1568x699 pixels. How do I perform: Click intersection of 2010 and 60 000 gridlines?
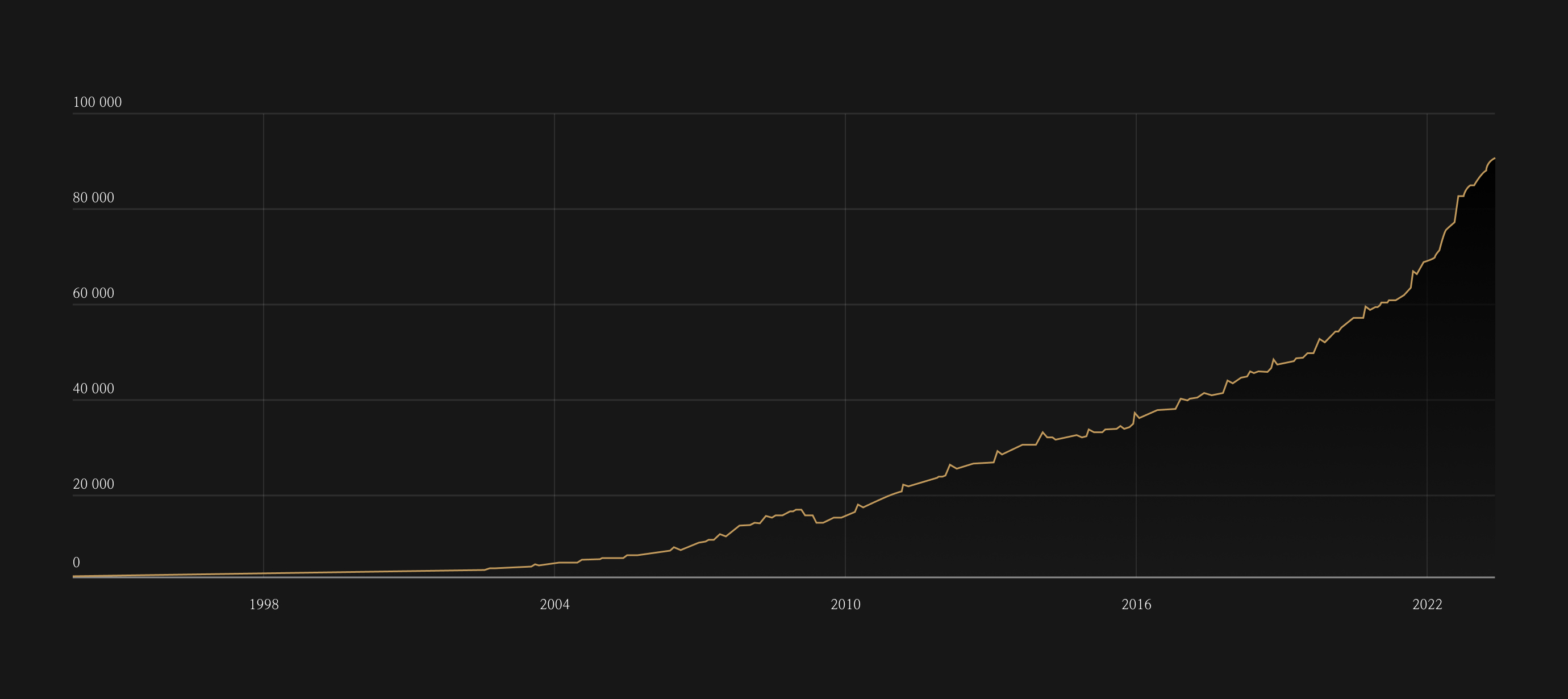click(x=845, y=305)
